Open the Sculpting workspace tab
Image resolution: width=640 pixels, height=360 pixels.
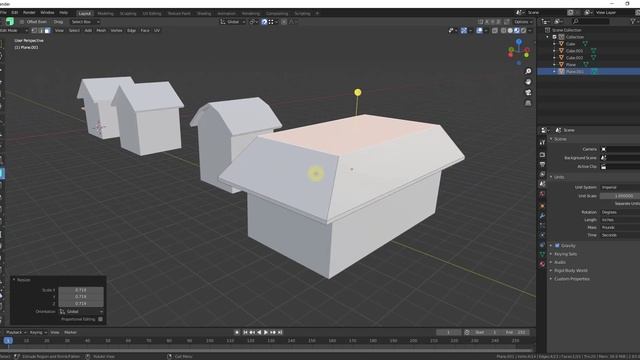128,13
